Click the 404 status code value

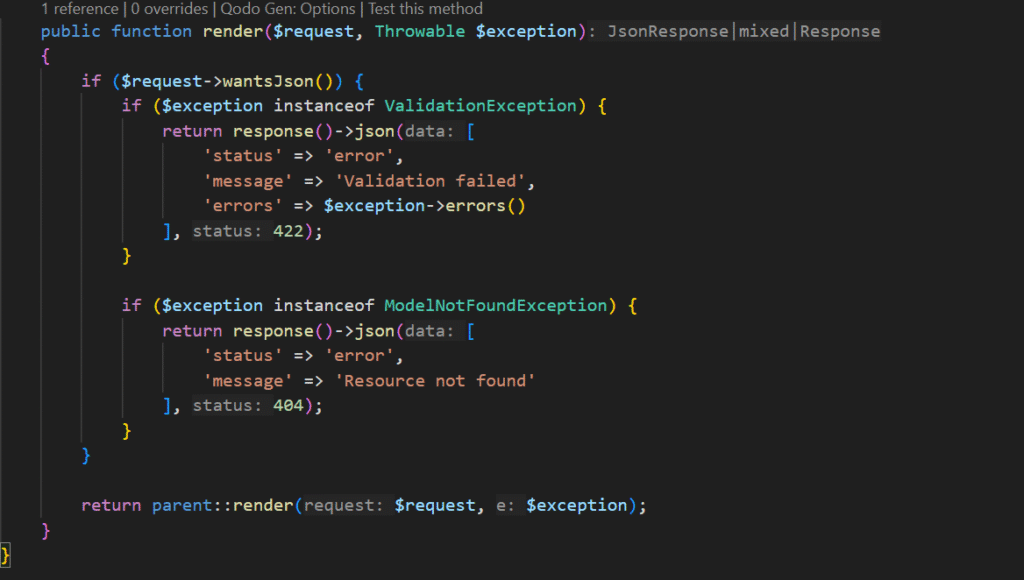(x=289, y=405)
